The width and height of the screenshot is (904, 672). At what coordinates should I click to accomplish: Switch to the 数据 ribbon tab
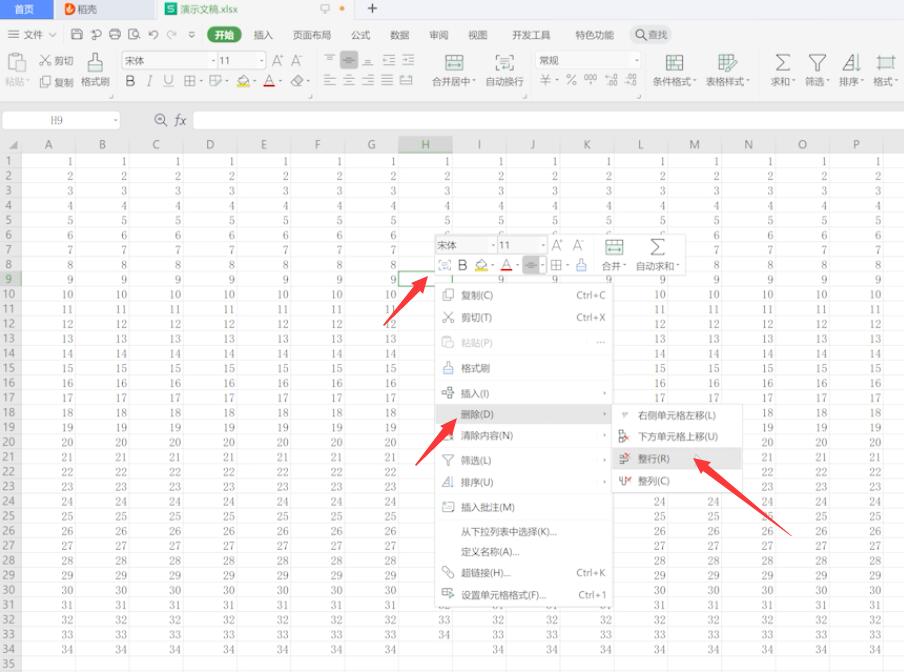(400, 35)
